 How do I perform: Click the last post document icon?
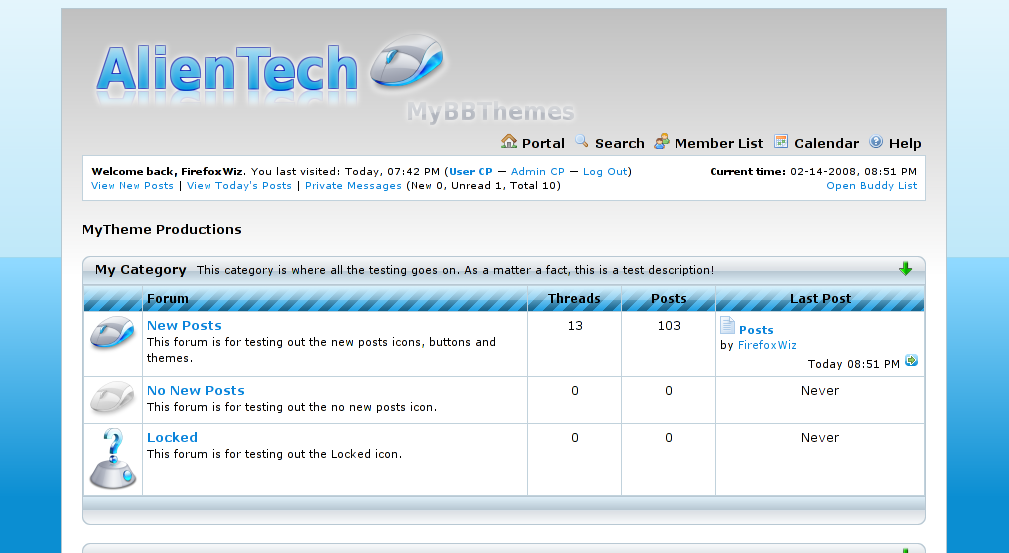(727, 326)
